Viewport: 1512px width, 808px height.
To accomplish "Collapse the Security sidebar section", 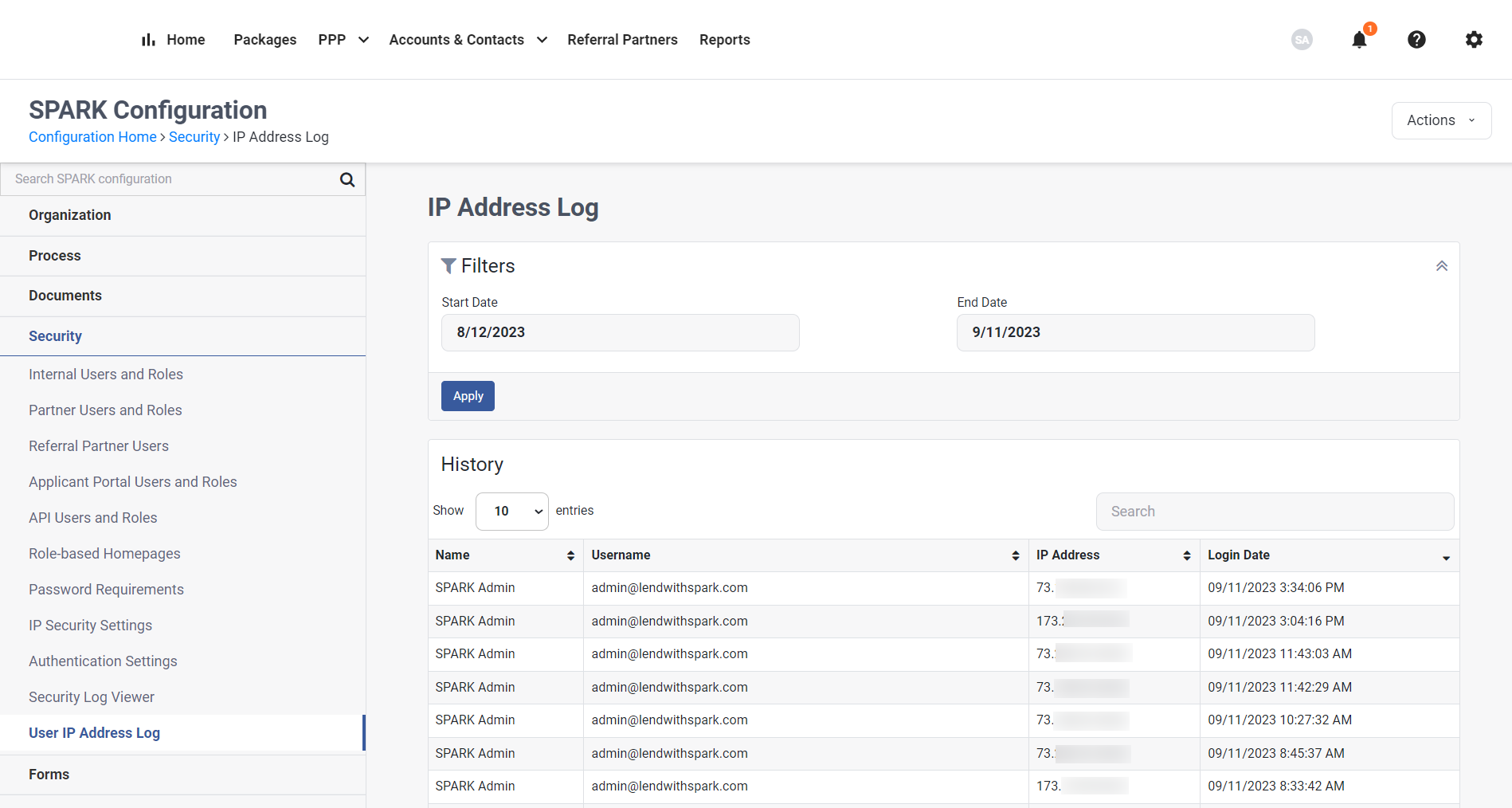I will 182,336.
